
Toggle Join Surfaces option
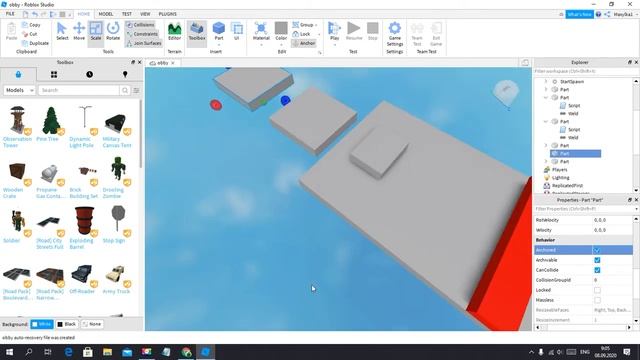[144, 43]
